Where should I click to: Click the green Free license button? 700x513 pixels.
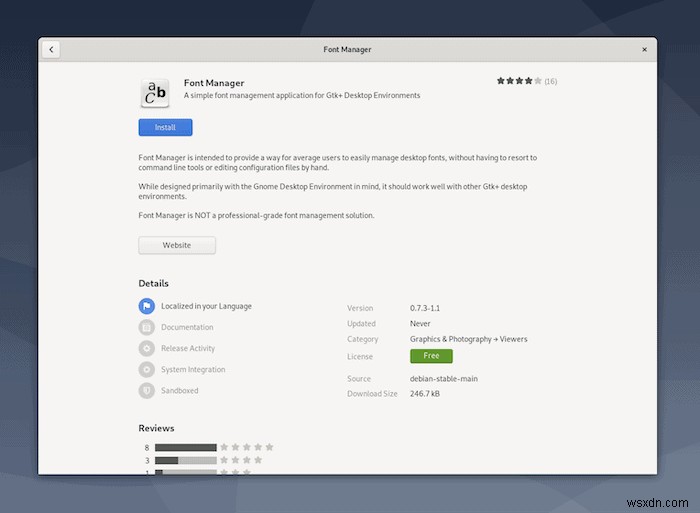click(431, 356)
